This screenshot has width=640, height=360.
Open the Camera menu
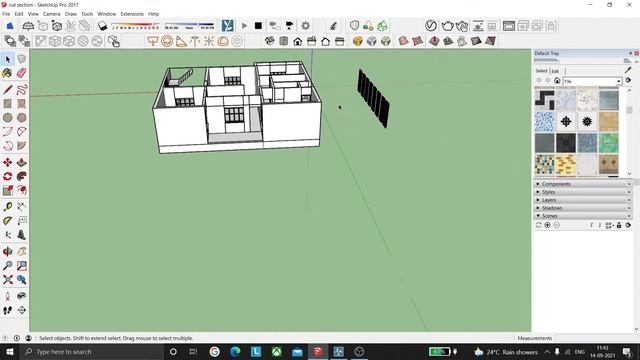click(x=51, y=14)
